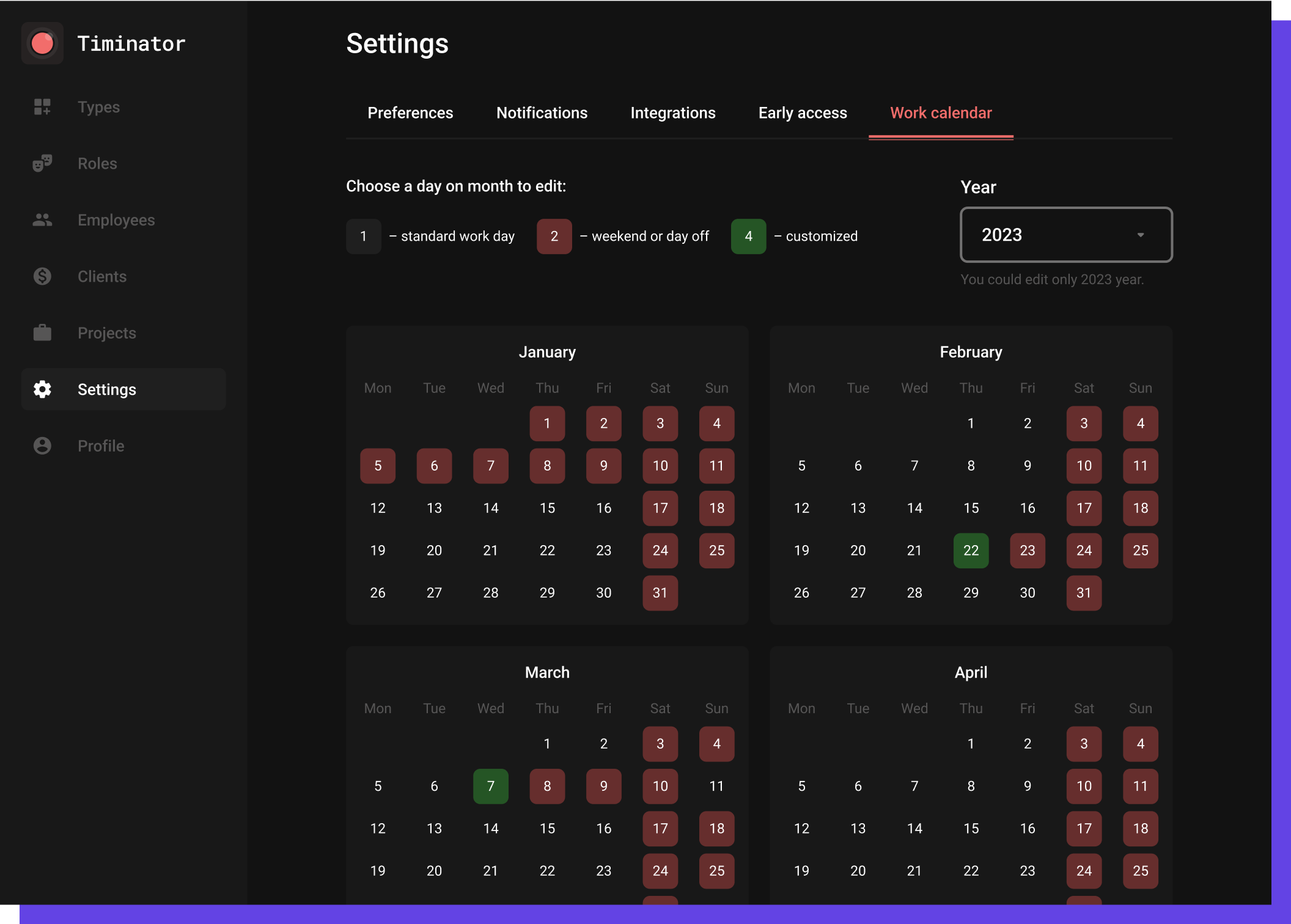
Task: Click the Settings gear icon
Action: tap(42, 389)
